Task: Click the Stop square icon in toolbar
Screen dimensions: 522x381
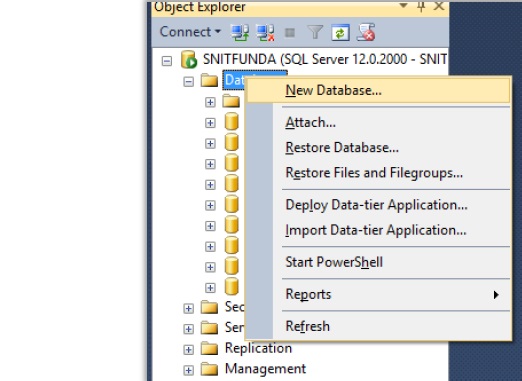Action: (290, 33)
